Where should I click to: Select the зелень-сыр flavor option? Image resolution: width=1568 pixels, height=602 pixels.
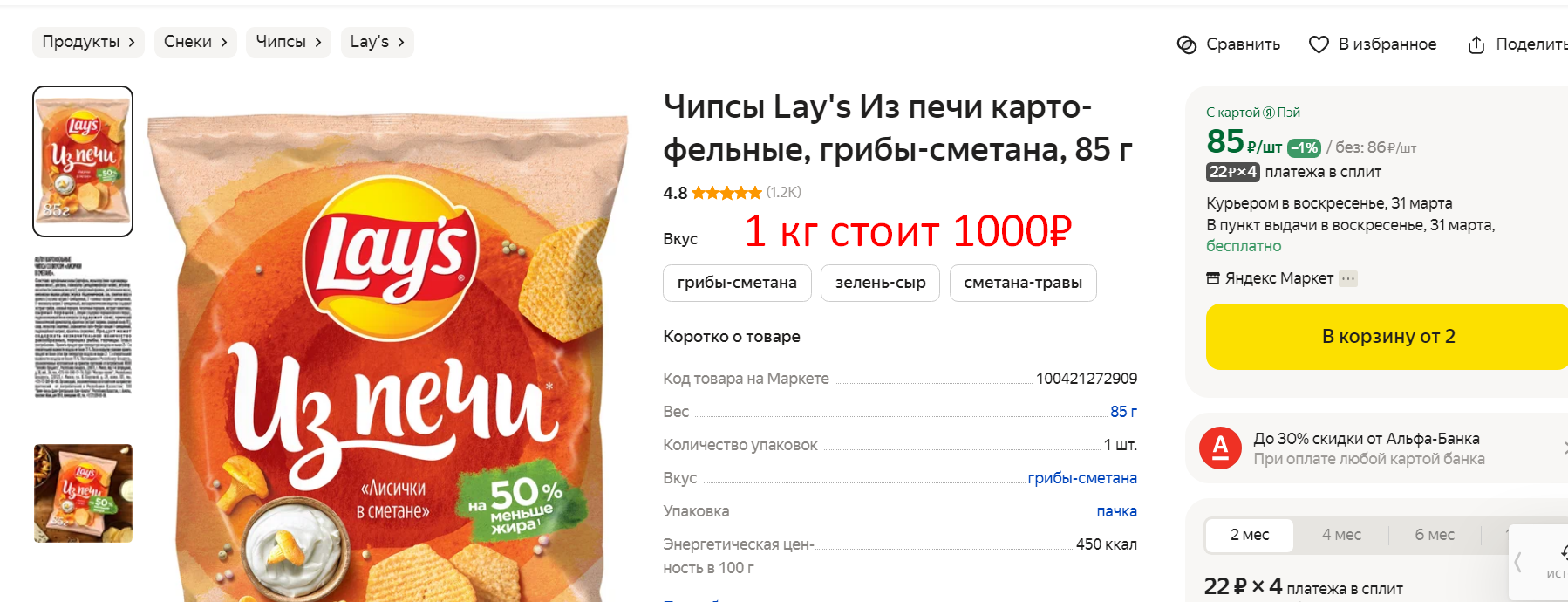point(880,283)
